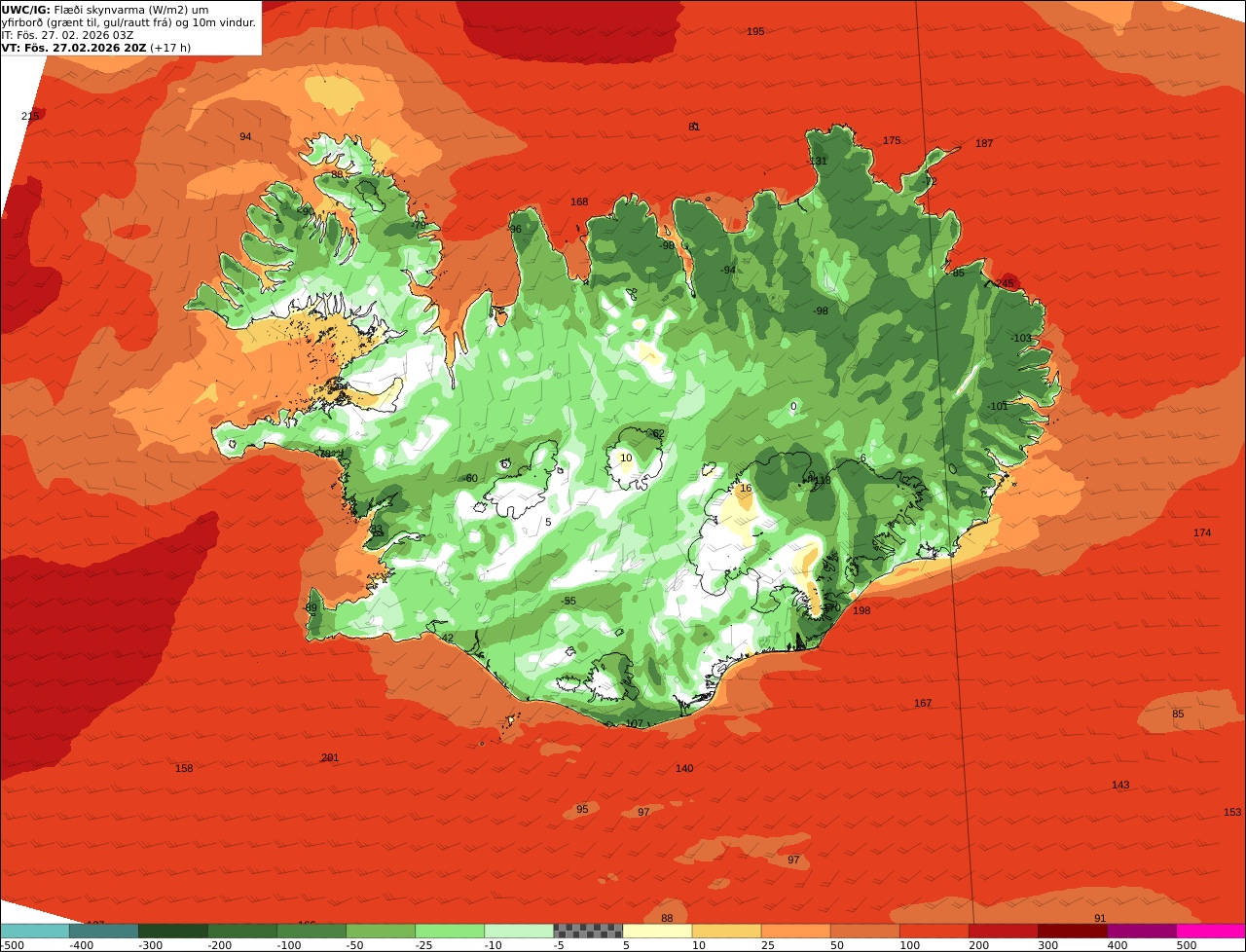The image size is (1246, 952).
Task: Click the map value "-103" in east Iceland
Action: point(1020,339)
